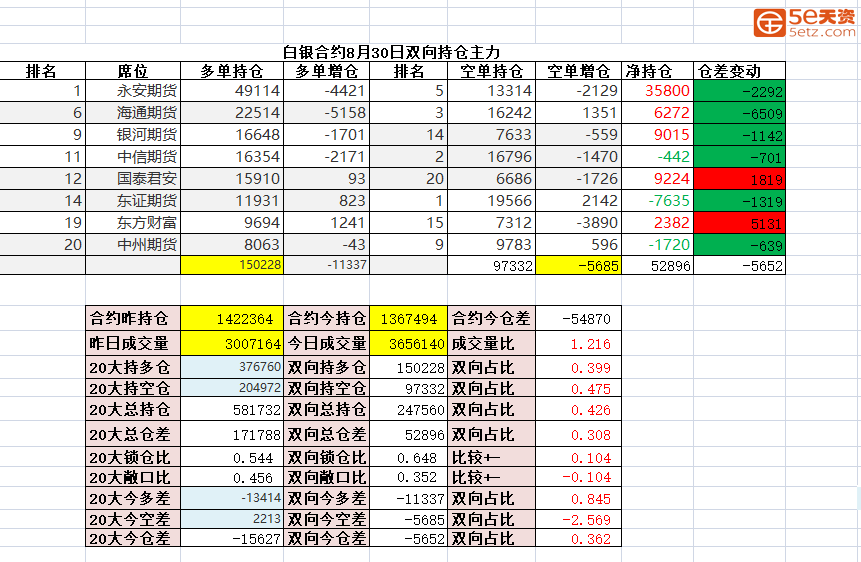Image resolution: width=861 pixels, height=562 pixels.
Task: Click the 国泰君安 seat cell
Action: 133,179
